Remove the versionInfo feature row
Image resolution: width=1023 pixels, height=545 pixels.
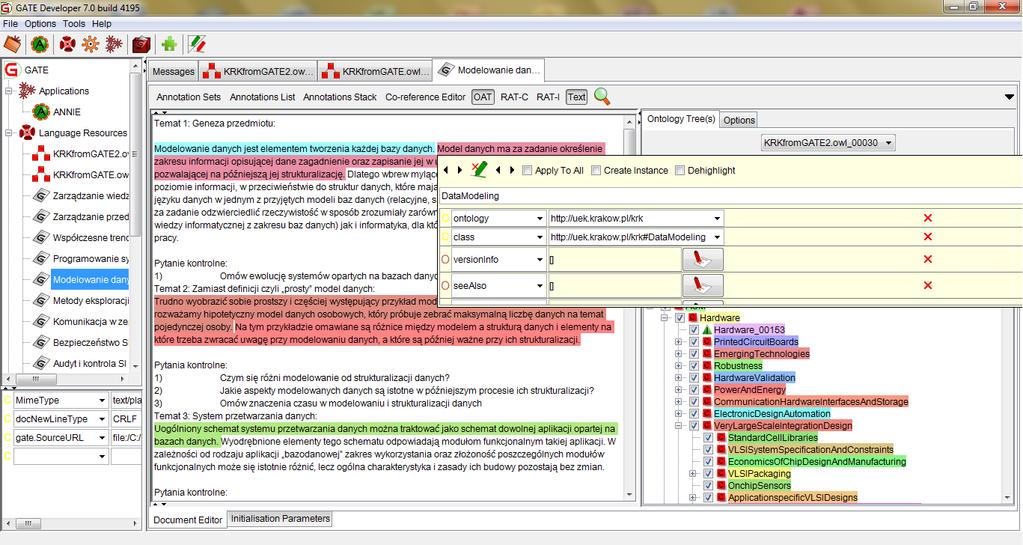click(x=928, y=259)
